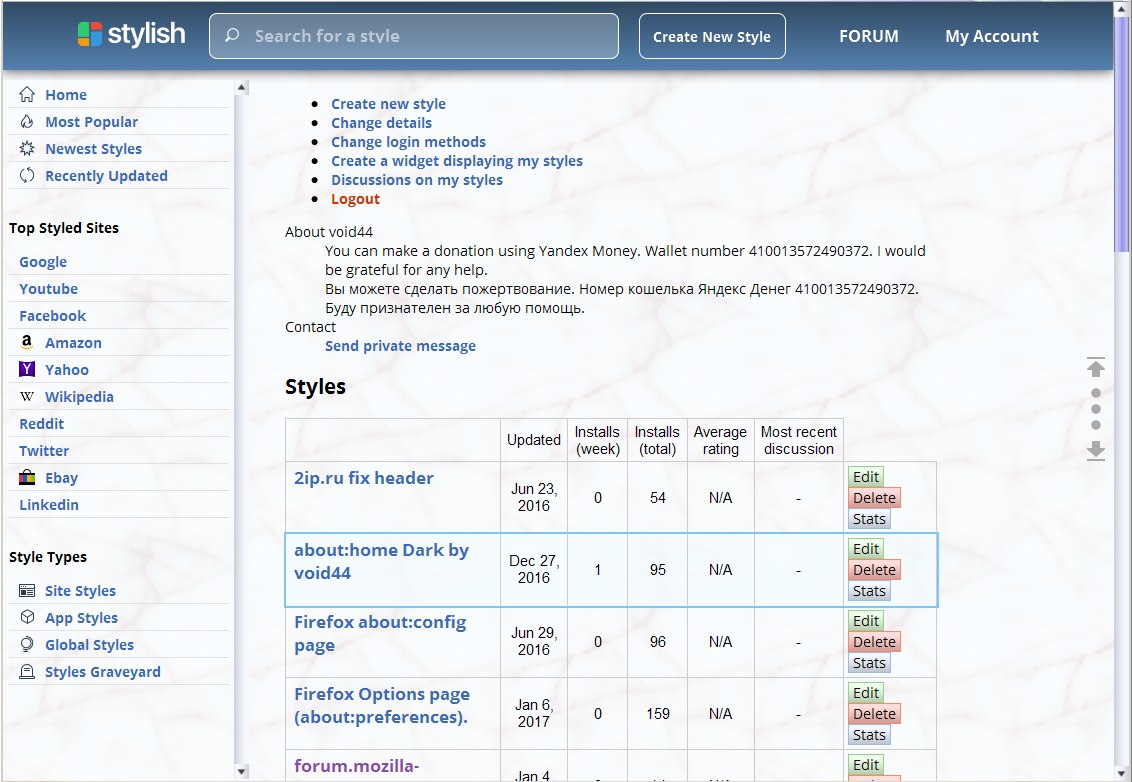Open Newest Styles in sidebar
Image resolution: width=1132 pixels, height=782 pixels.
(x=93, y=149)
